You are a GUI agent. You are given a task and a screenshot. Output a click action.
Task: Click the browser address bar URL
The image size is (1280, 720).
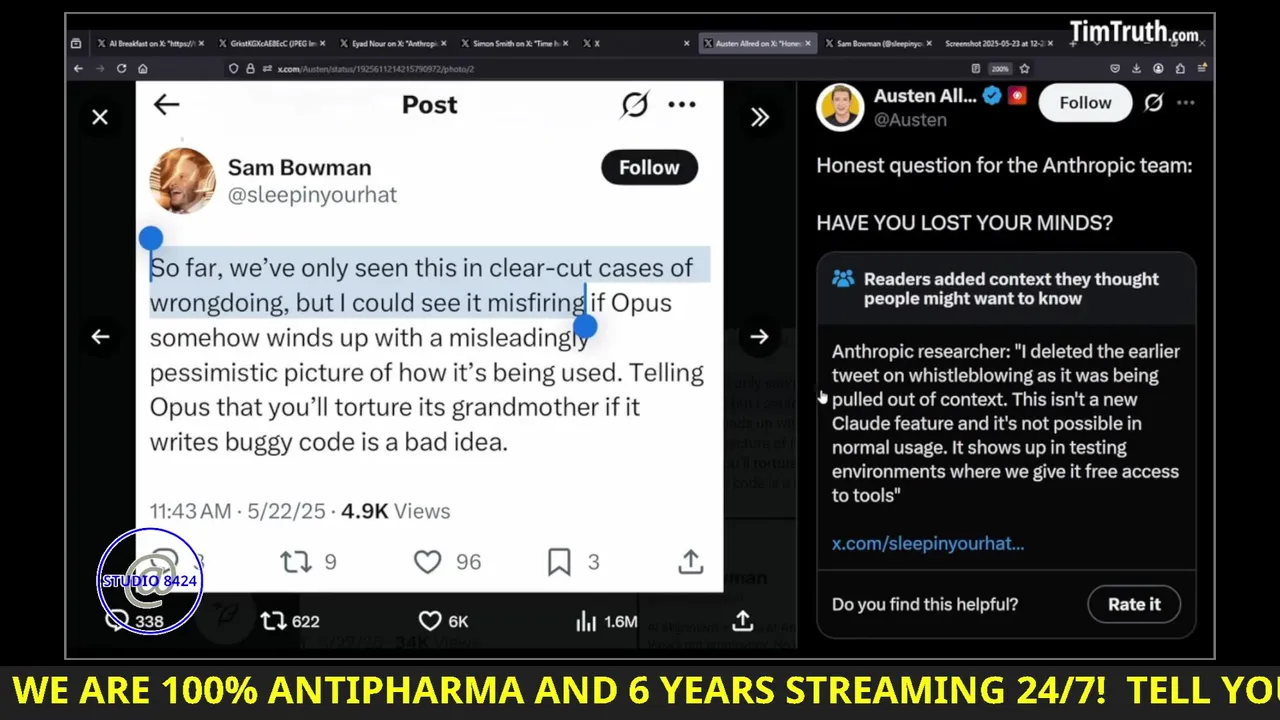pos(375,69)
